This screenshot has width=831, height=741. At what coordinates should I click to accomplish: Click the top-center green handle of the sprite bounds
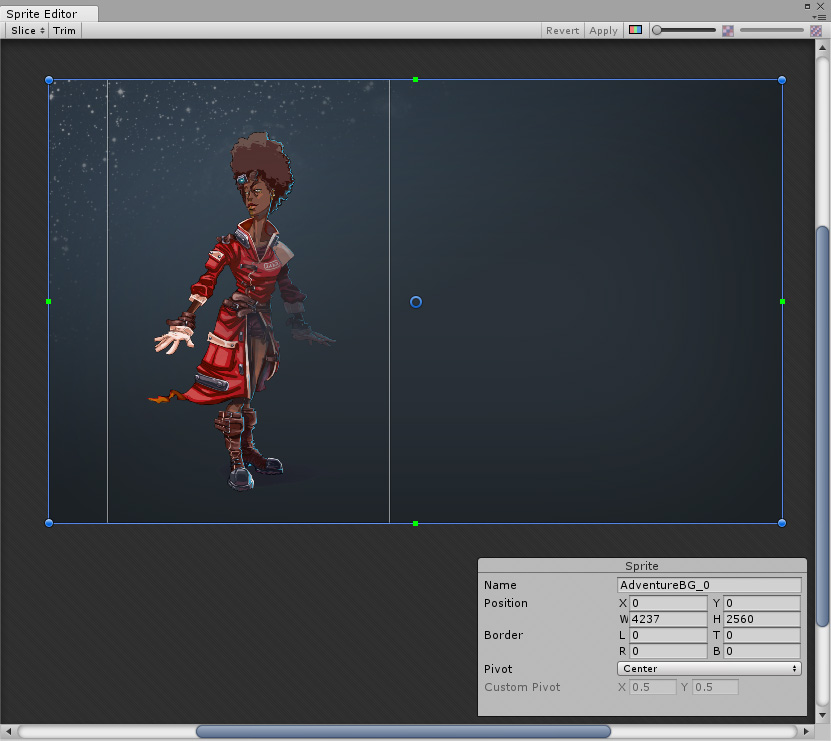(415, 80)
